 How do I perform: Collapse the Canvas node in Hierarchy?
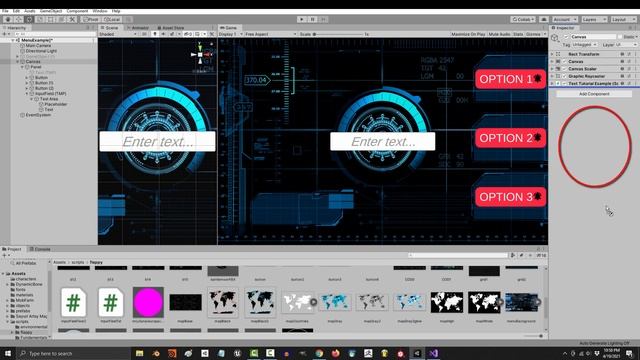18,62
